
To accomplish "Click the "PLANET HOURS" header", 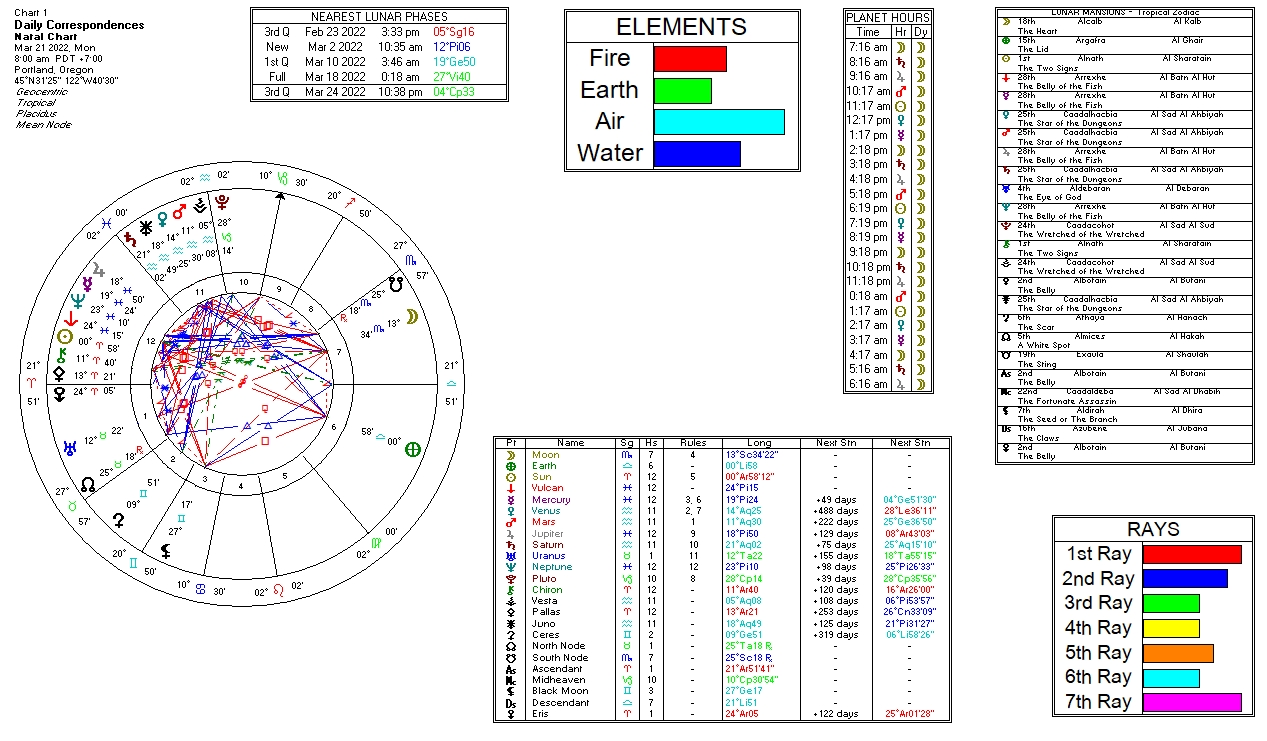I will coord(888,17).
